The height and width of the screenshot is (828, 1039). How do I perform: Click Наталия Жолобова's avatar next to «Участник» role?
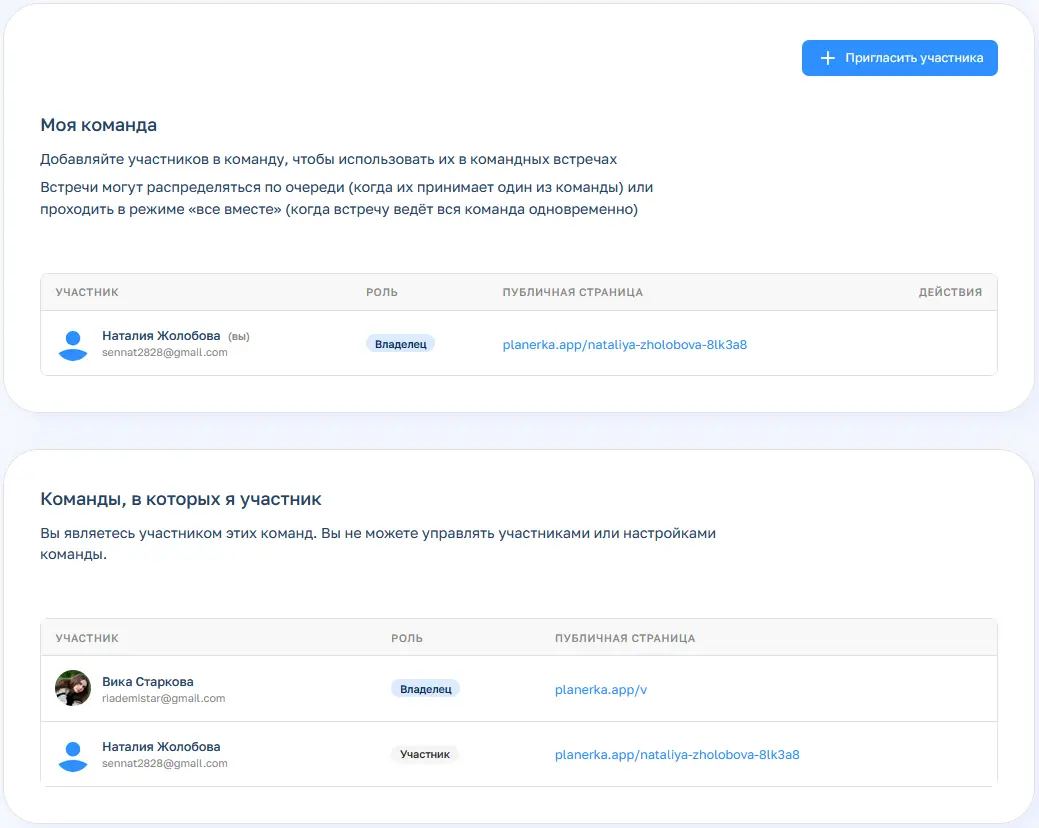click(x=72, y=755)
